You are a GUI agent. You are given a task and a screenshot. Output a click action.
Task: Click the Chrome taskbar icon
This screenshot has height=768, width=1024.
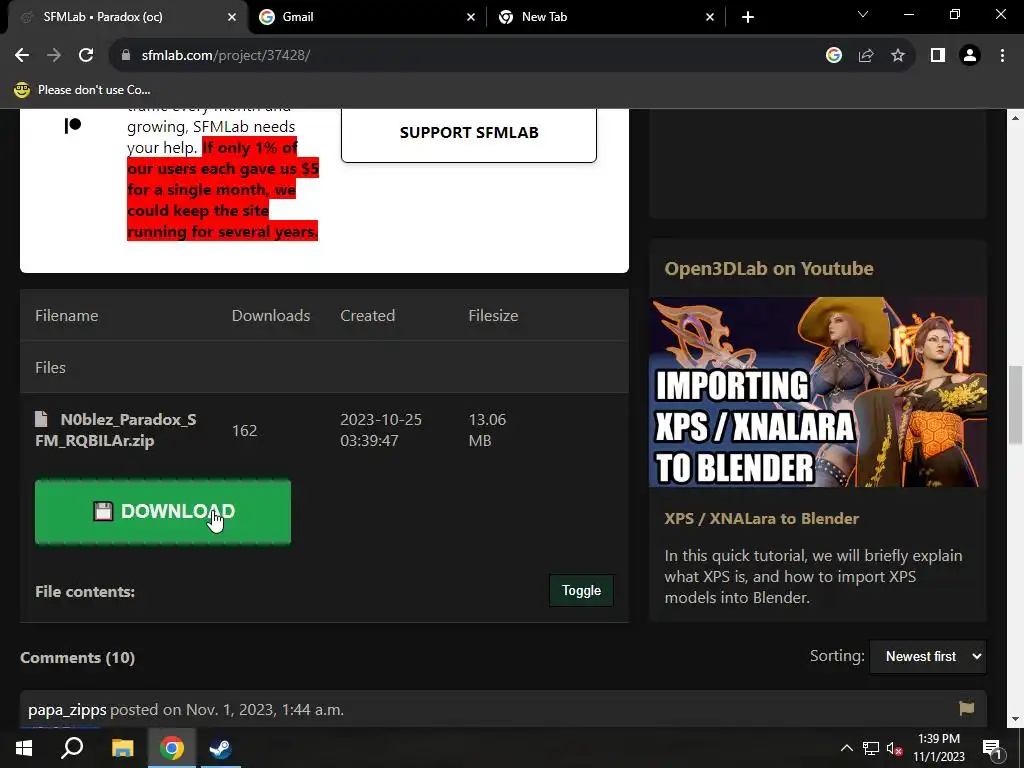pos(172,748)
